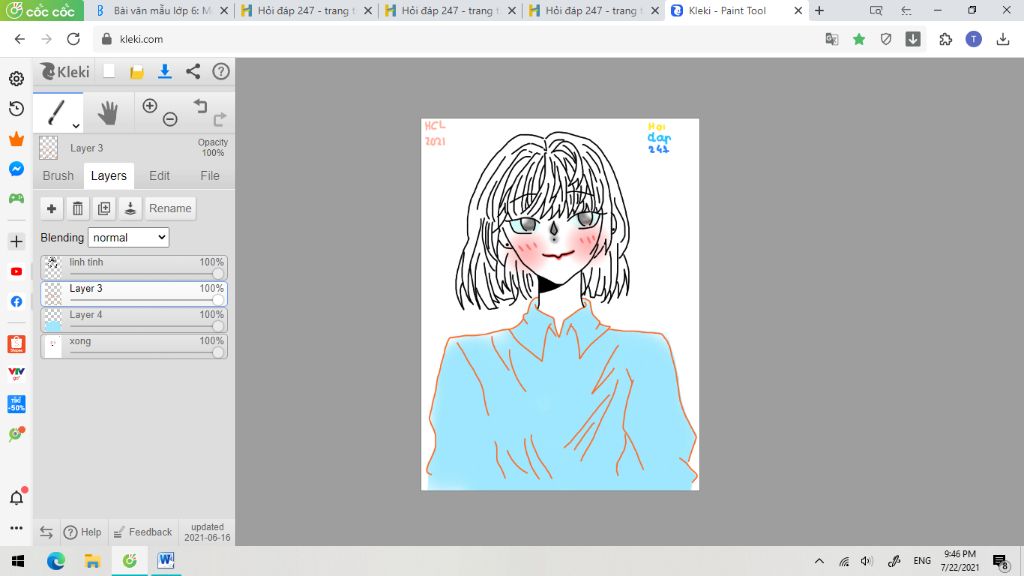The image size is (1024, 576).
Task: Open browser extensions puzzle icon
Action: pos(945,39)
